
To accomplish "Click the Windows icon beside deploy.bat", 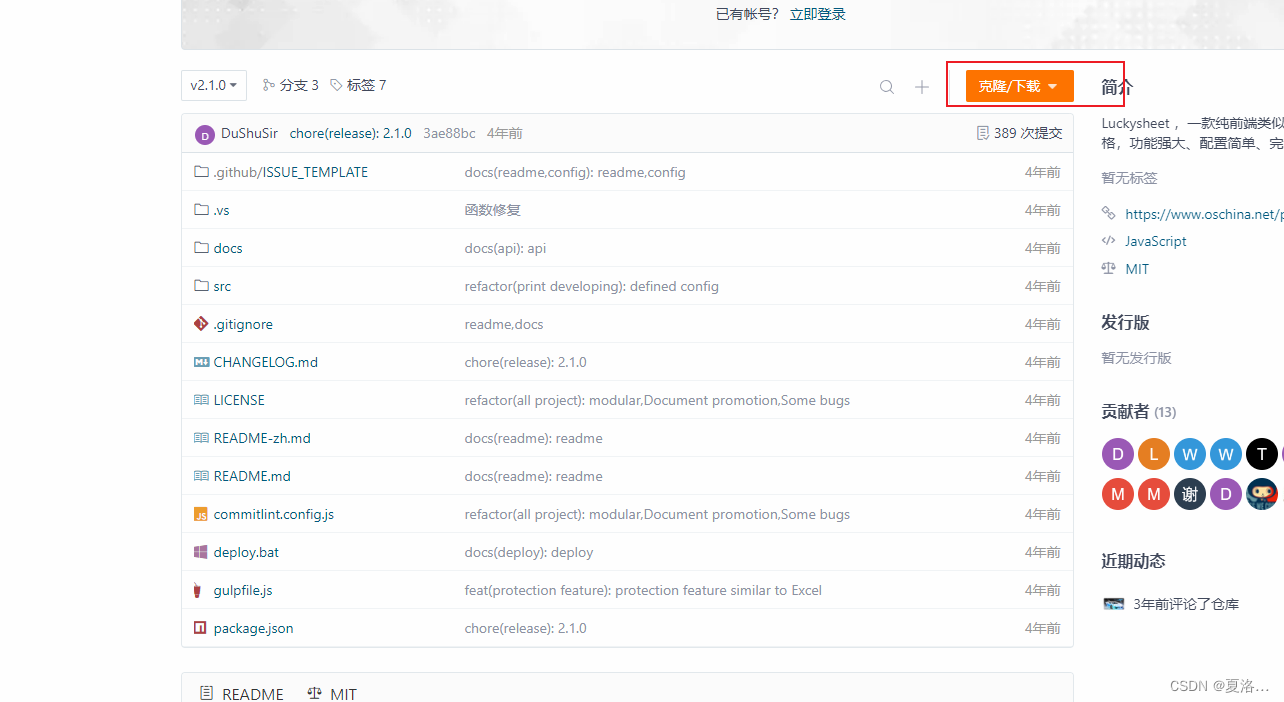I will point(199,552).
